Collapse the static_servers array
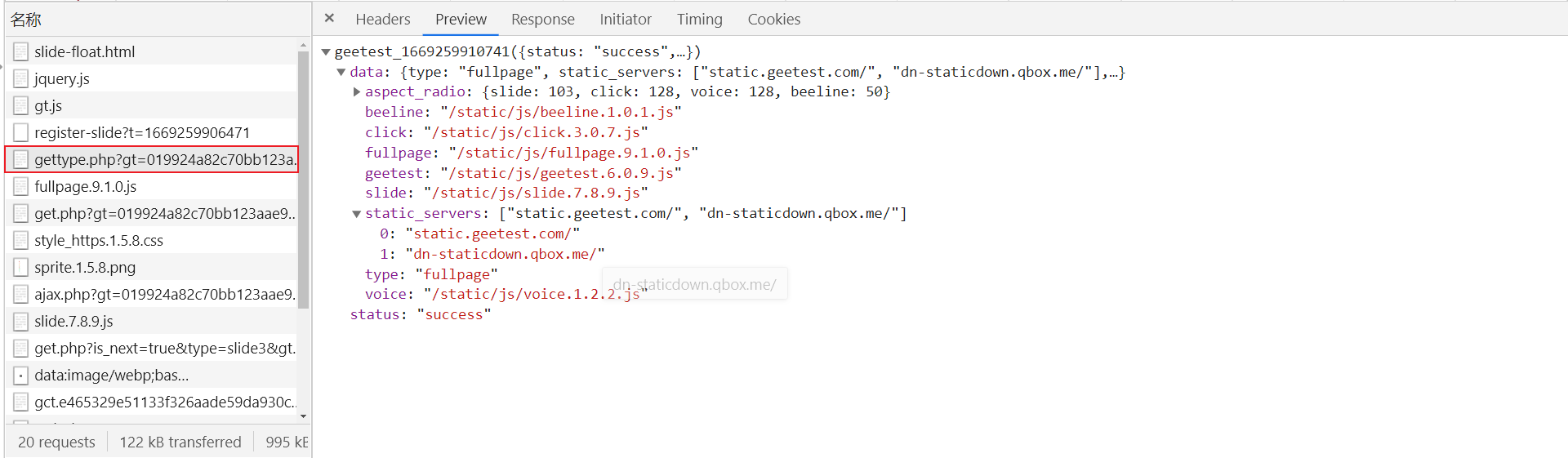This screenshot has width=1568, height=458. point(357,214)
